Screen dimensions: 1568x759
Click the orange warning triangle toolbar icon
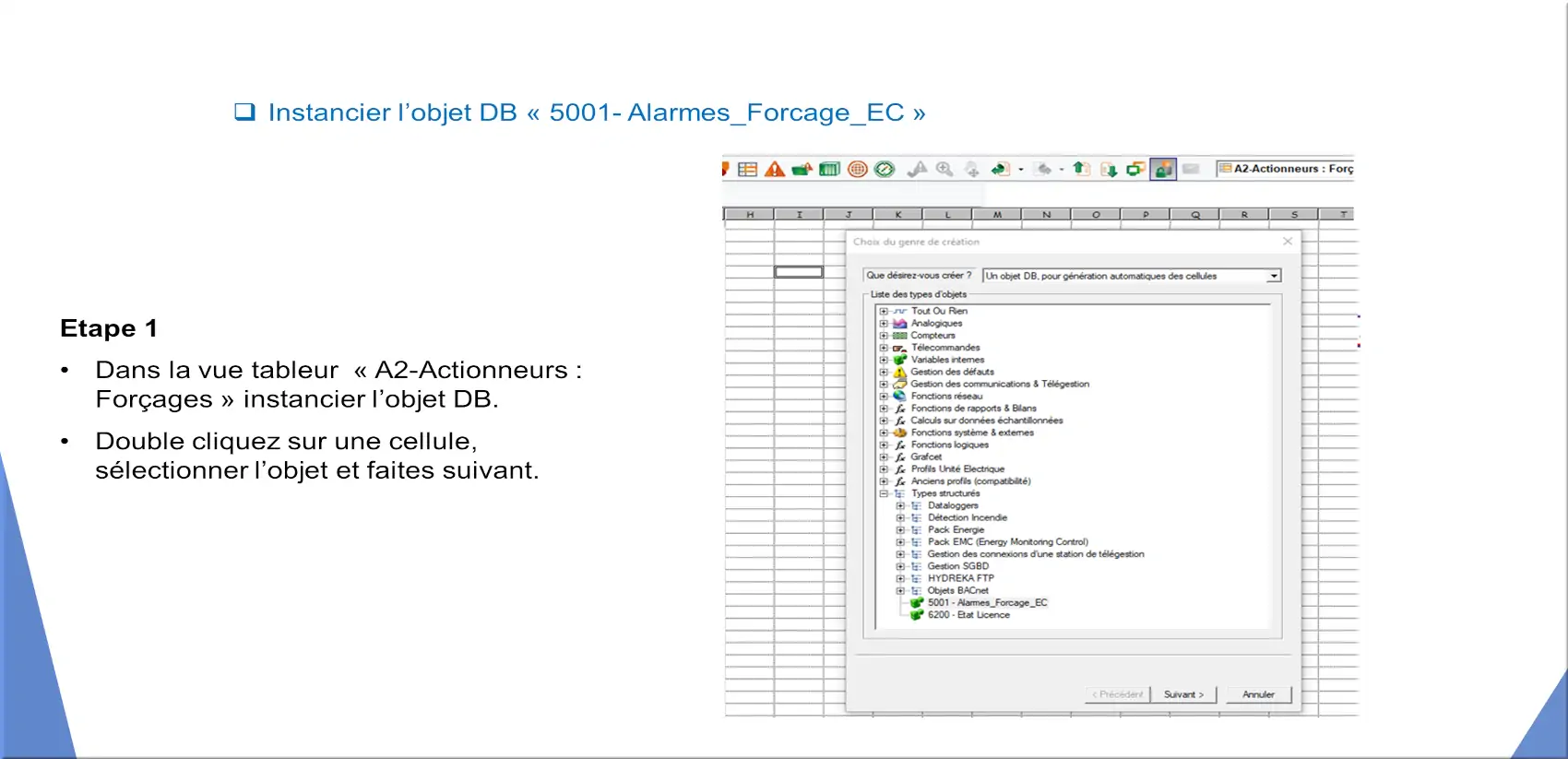[775, 169]
